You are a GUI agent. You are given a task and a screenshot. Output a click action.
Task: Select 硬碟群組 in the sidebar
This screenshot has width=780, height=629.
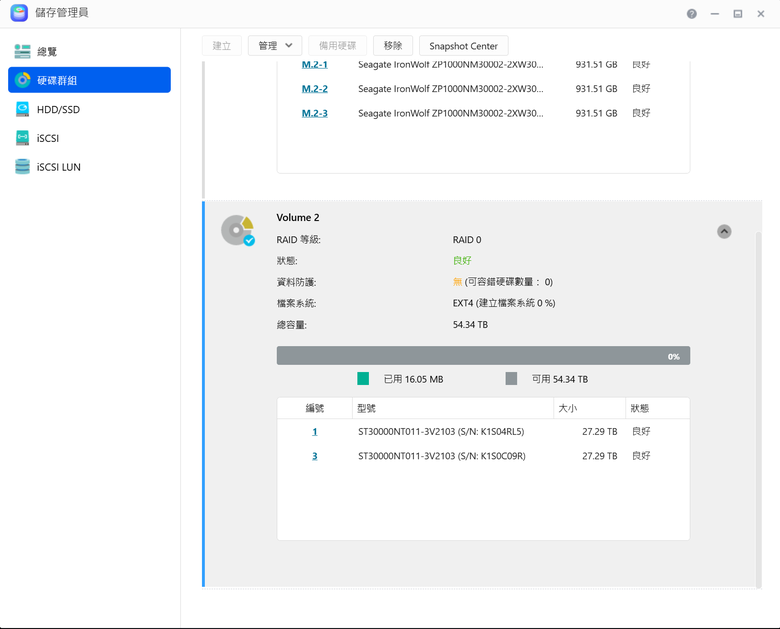(x=90, y=80)
